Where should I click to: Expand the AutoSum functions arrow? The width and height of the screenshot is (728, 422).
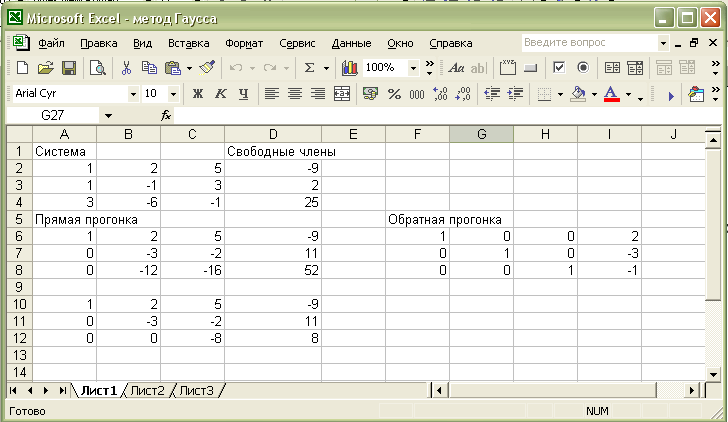pyautogui.click(x=326, y=68)
